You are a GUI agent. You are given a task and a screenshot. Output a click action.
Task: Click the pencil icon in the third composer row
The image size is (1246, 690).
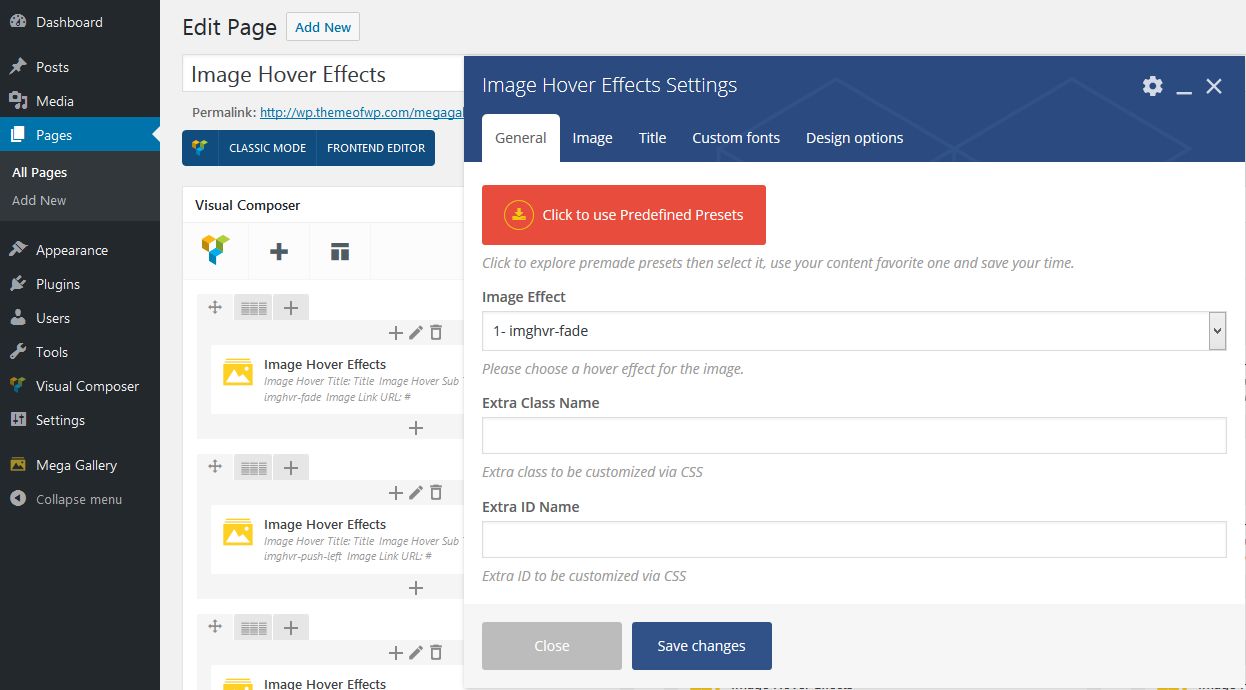(x=416, y=653)
